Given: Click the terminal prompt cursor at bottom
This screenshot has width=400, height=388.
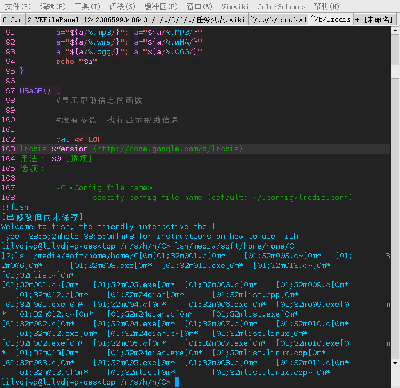Looking at the screenshot, I should coord(177,382).
